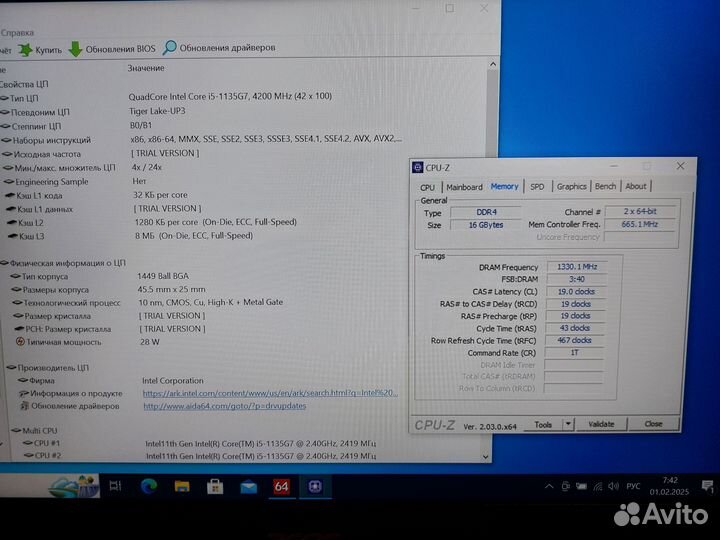Switch to AIDA64 taskbar icon
The width and height of the screenshot is (720, 540).
281,487
